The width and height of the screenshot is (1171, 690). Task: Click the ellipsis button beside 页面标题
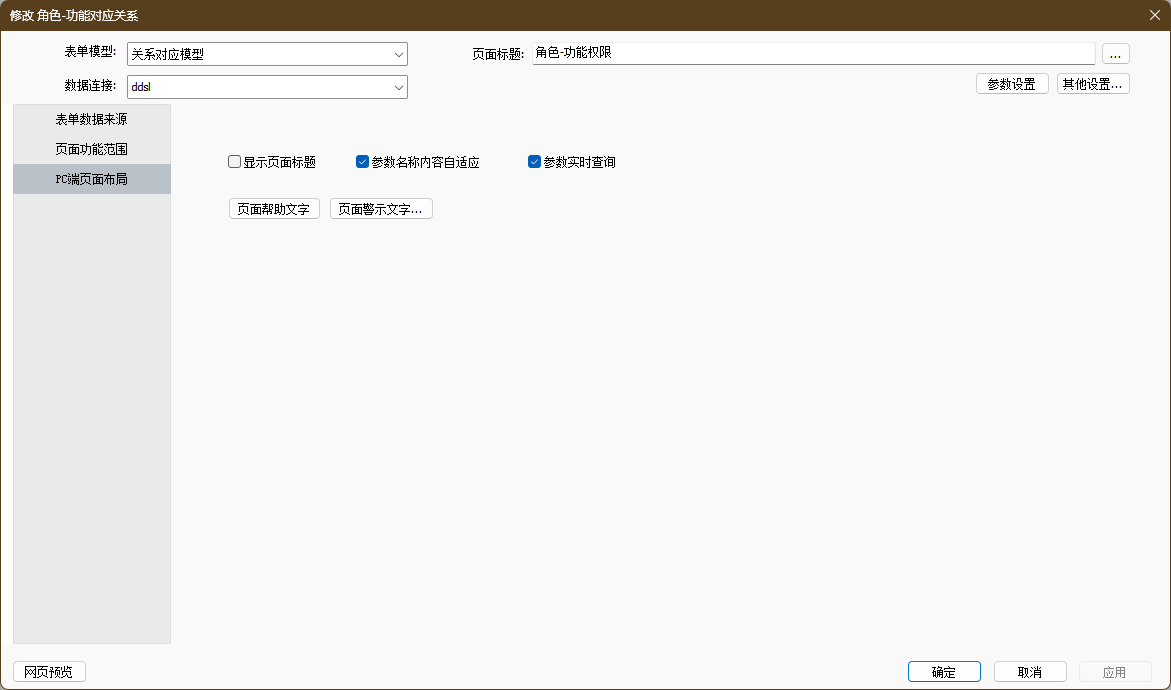(1115, 54)
